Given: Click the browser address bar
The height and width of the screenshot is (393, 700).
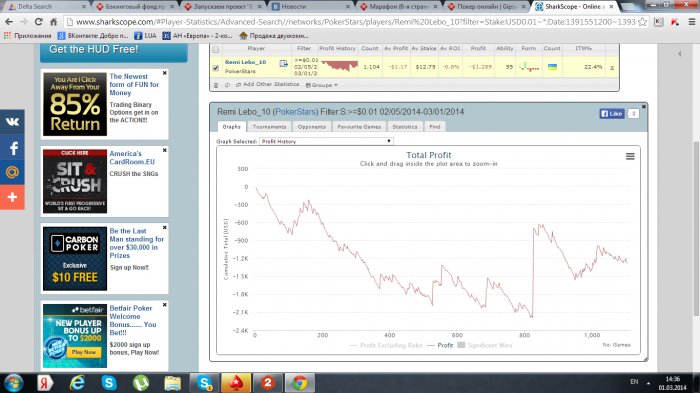Looking at the screenshot, I should click(355, 21).
